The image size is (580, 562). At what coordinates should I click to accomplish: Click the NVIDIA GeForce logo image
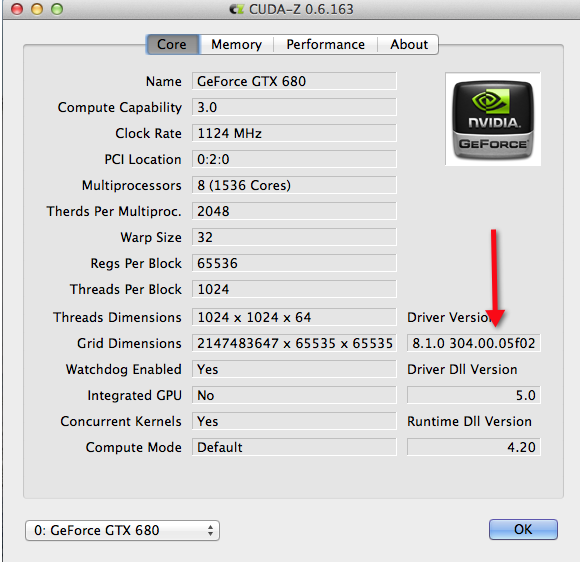[493, 120]
